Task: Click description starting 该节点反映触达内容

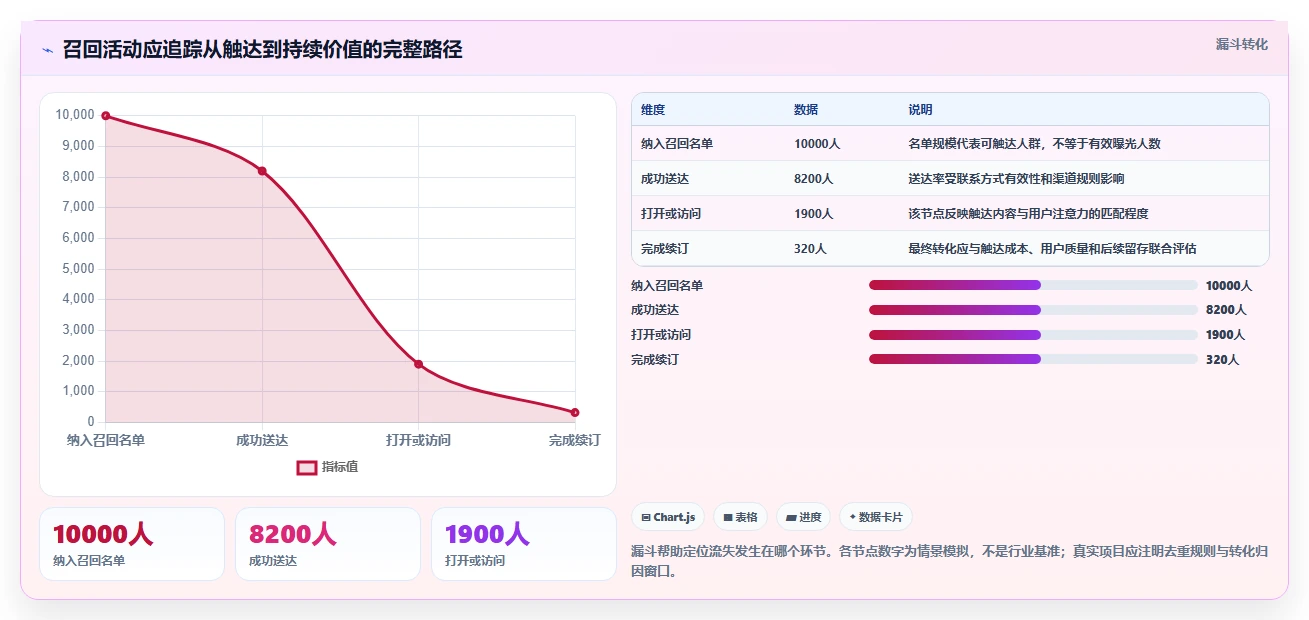Action: [1028, 214]
